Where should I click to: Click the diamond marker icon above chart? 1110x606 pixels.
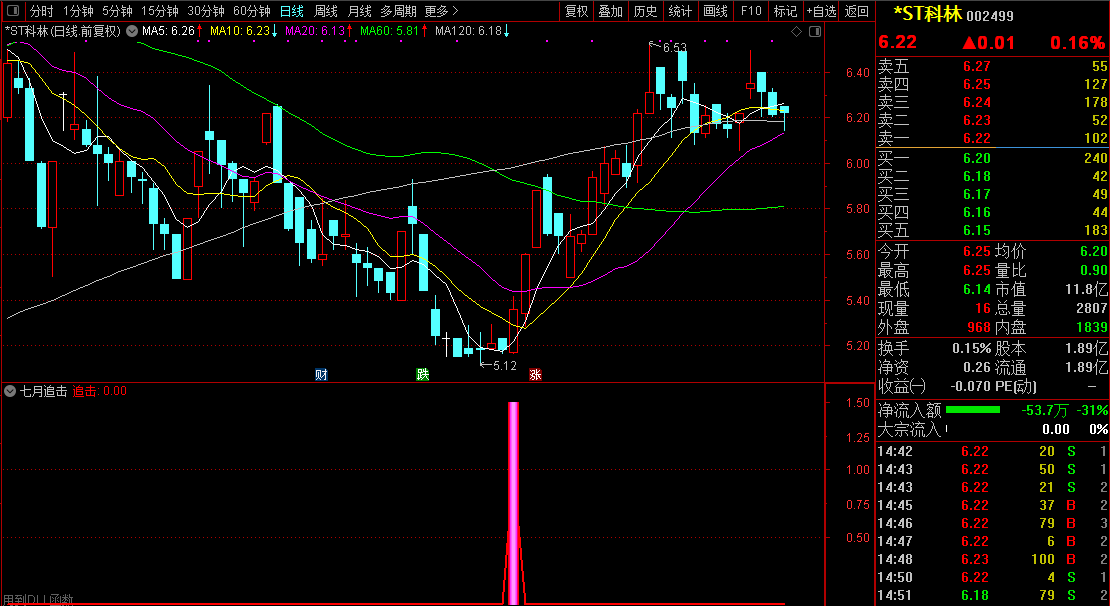[x=796, y=31]
